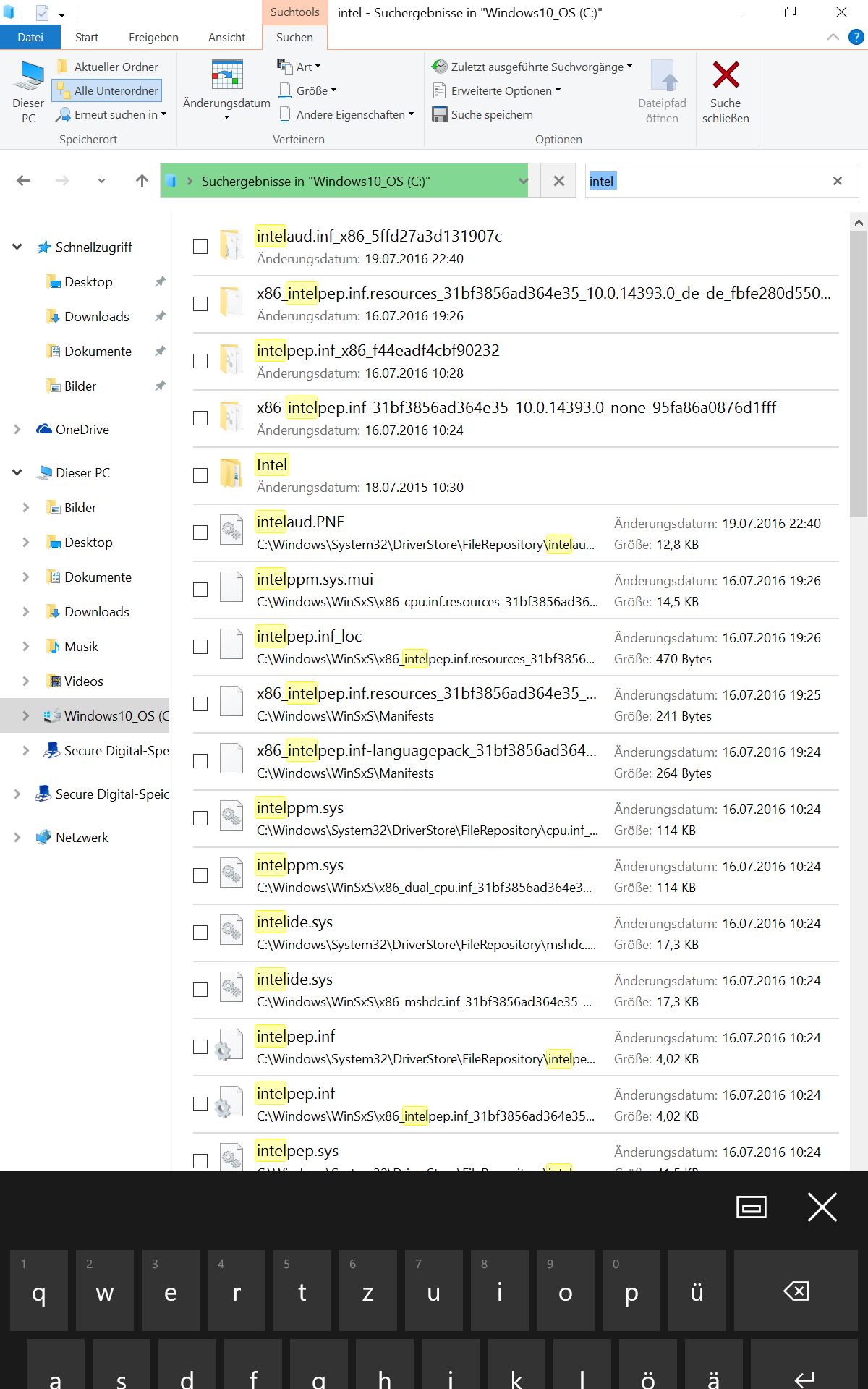Click the Schnellzugriff star icon
868x1389 pixels.
coord(44,247)
